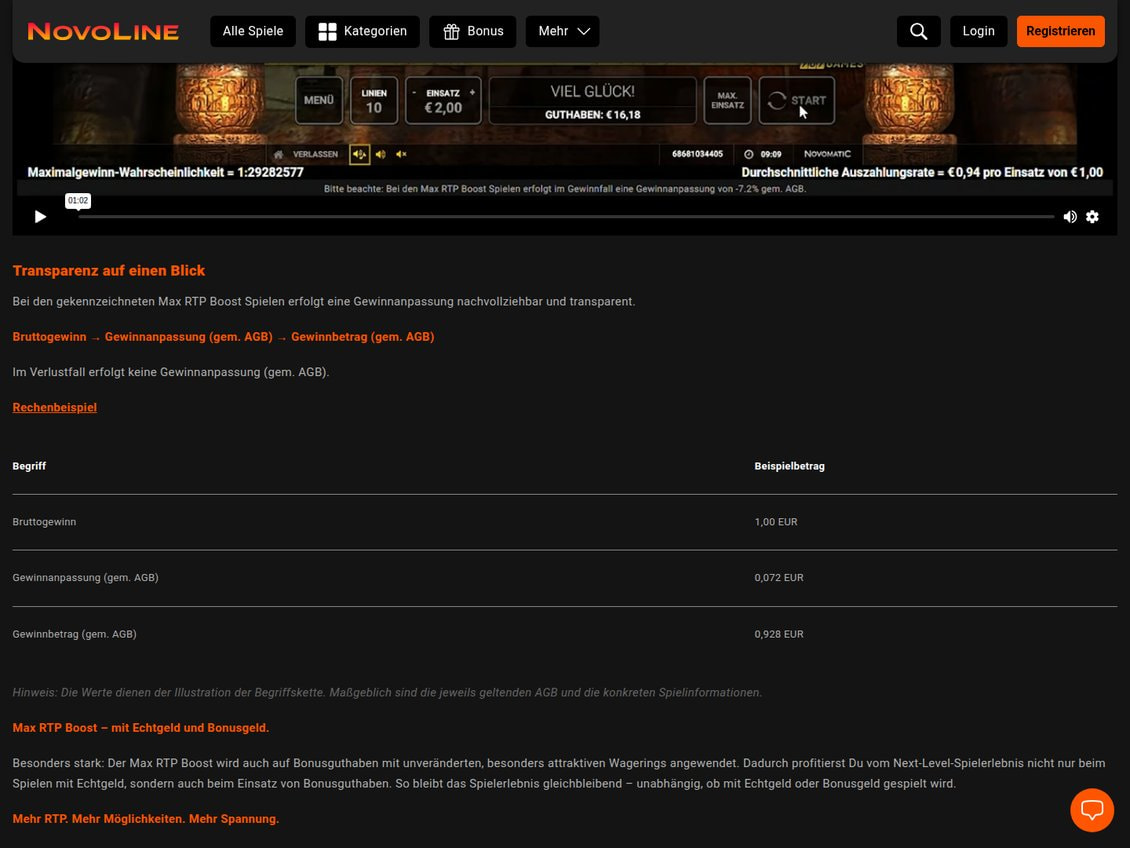Screen dimensions: 1130x848
Task: Open the Rechenbeispiel link
Action: click(55, 408)
